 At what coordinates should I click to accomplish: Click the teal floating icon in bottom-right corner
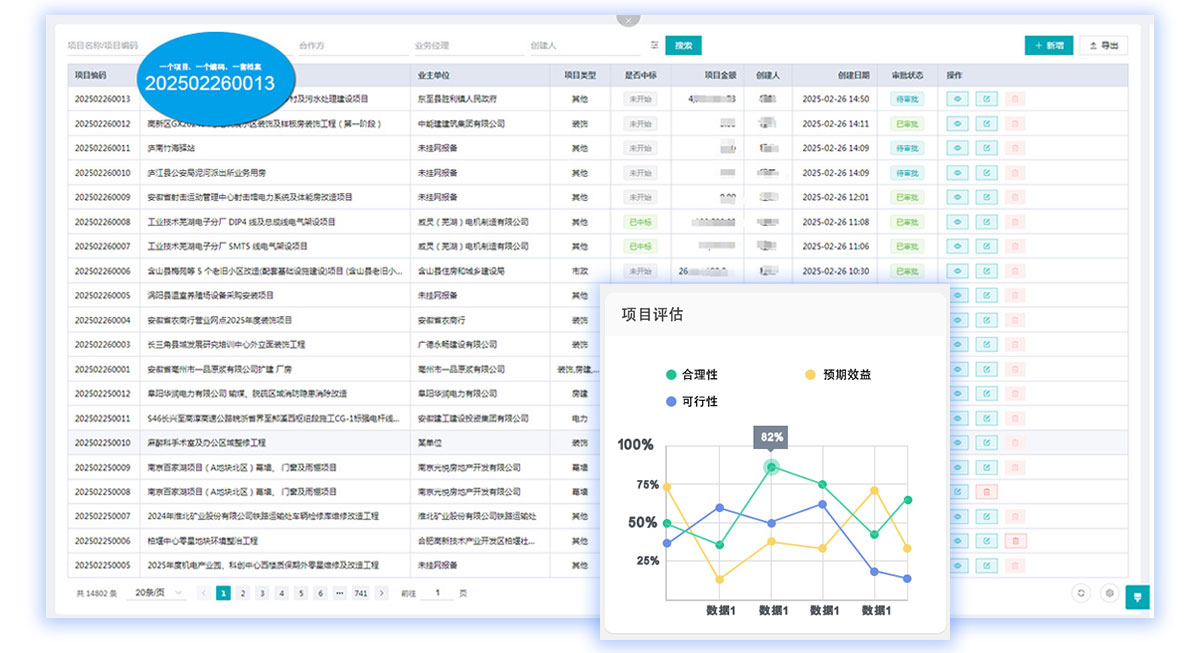pos(1137,596)
